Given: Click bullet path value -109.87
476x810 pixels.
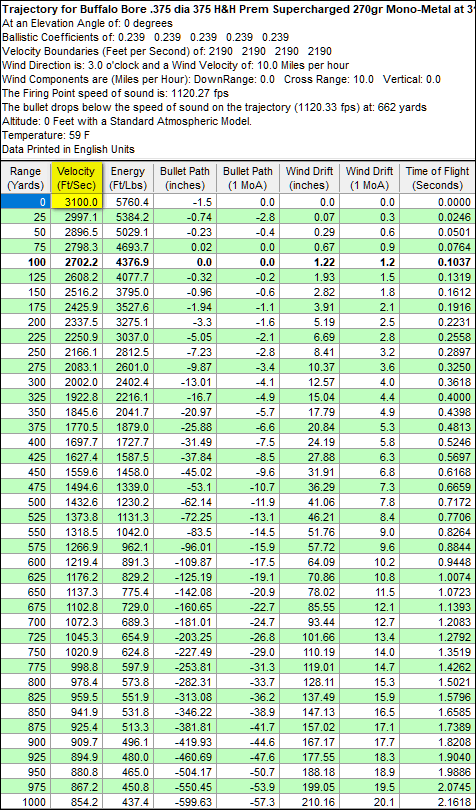Looking at the screenshot, I should point(185,562).
